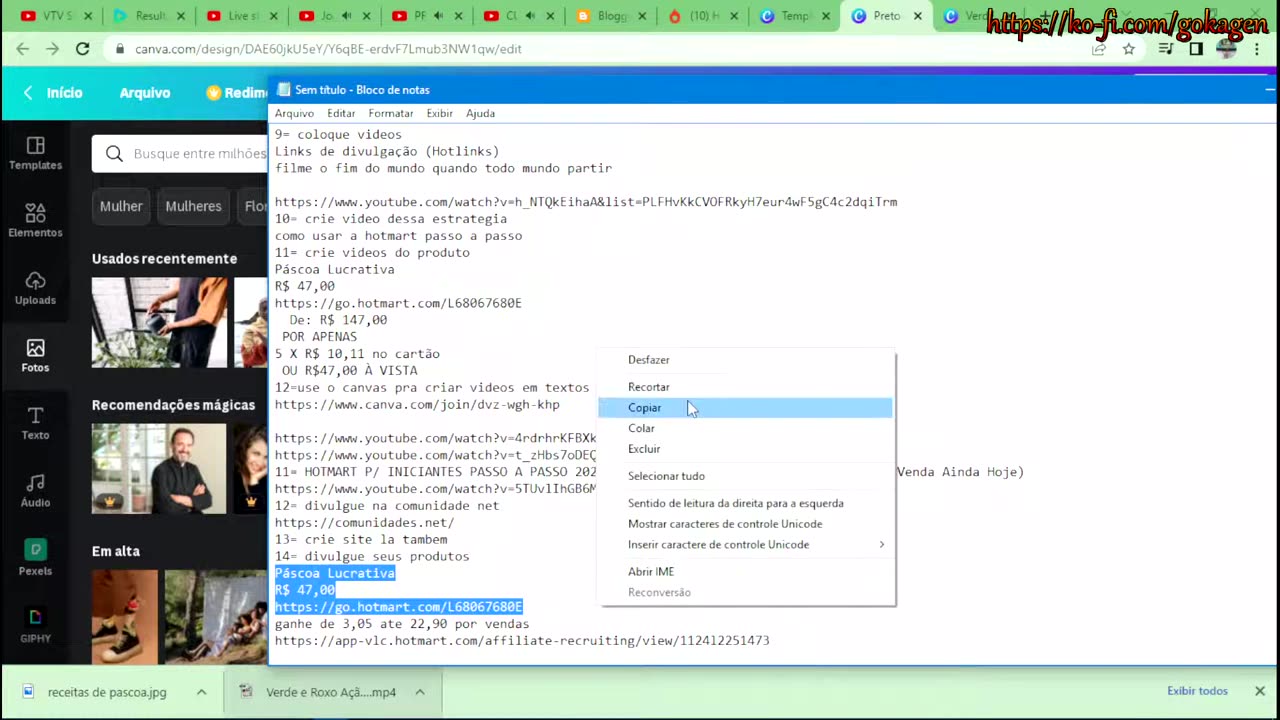The image size is (1280, 720).
Task: Click browser forward navigation arrow
Action: pyautogui.click(x=52, y=49)
